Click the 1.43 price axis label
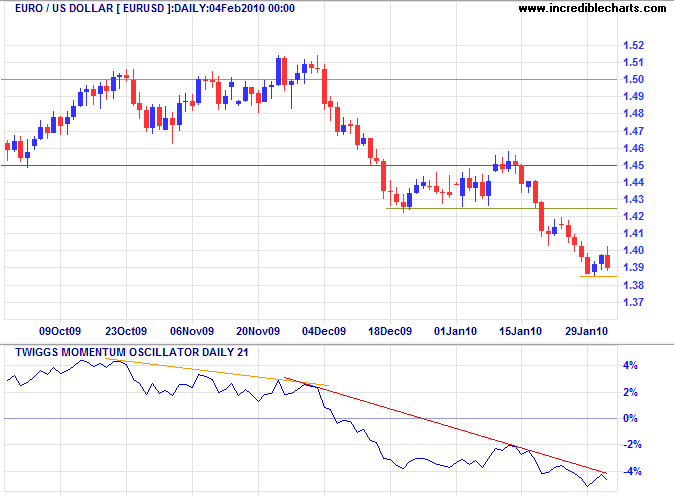Viewport: 675px width, 500px height. pos(634,199)
